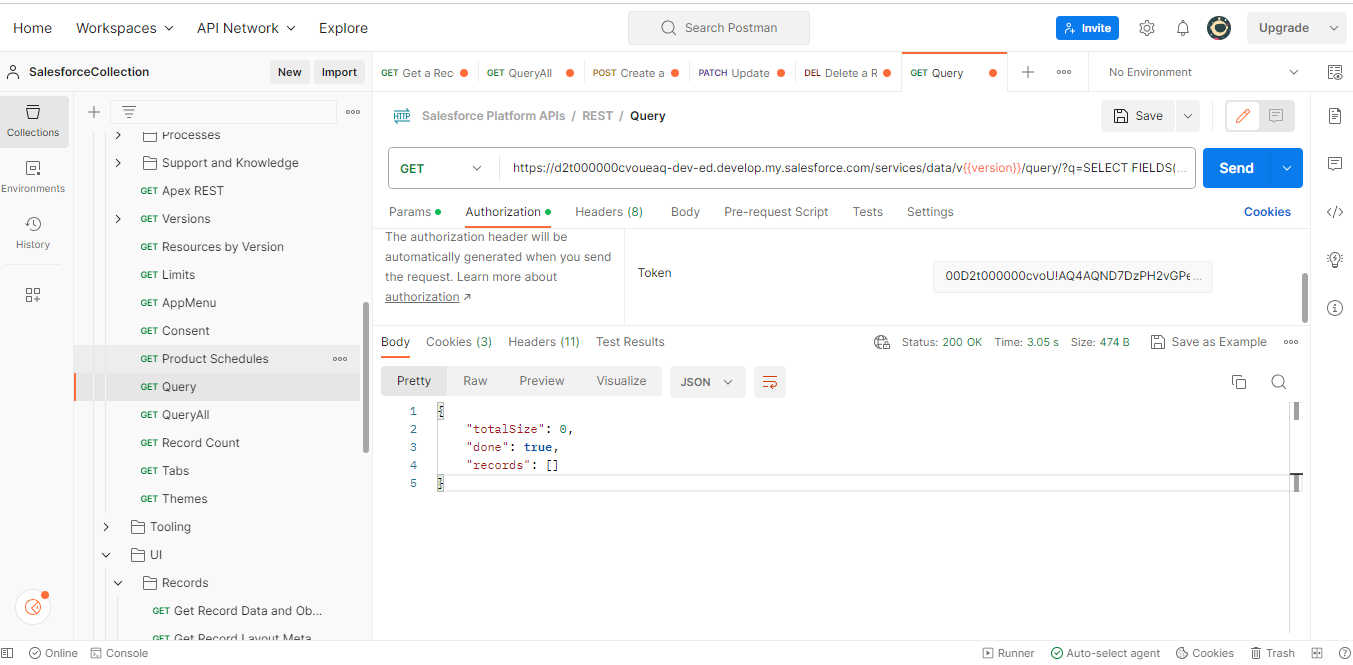Image resolution: width=1353 pixels, height=665 pixels.
Task: Select the Raw response view
Action: (x=475, y=381)
